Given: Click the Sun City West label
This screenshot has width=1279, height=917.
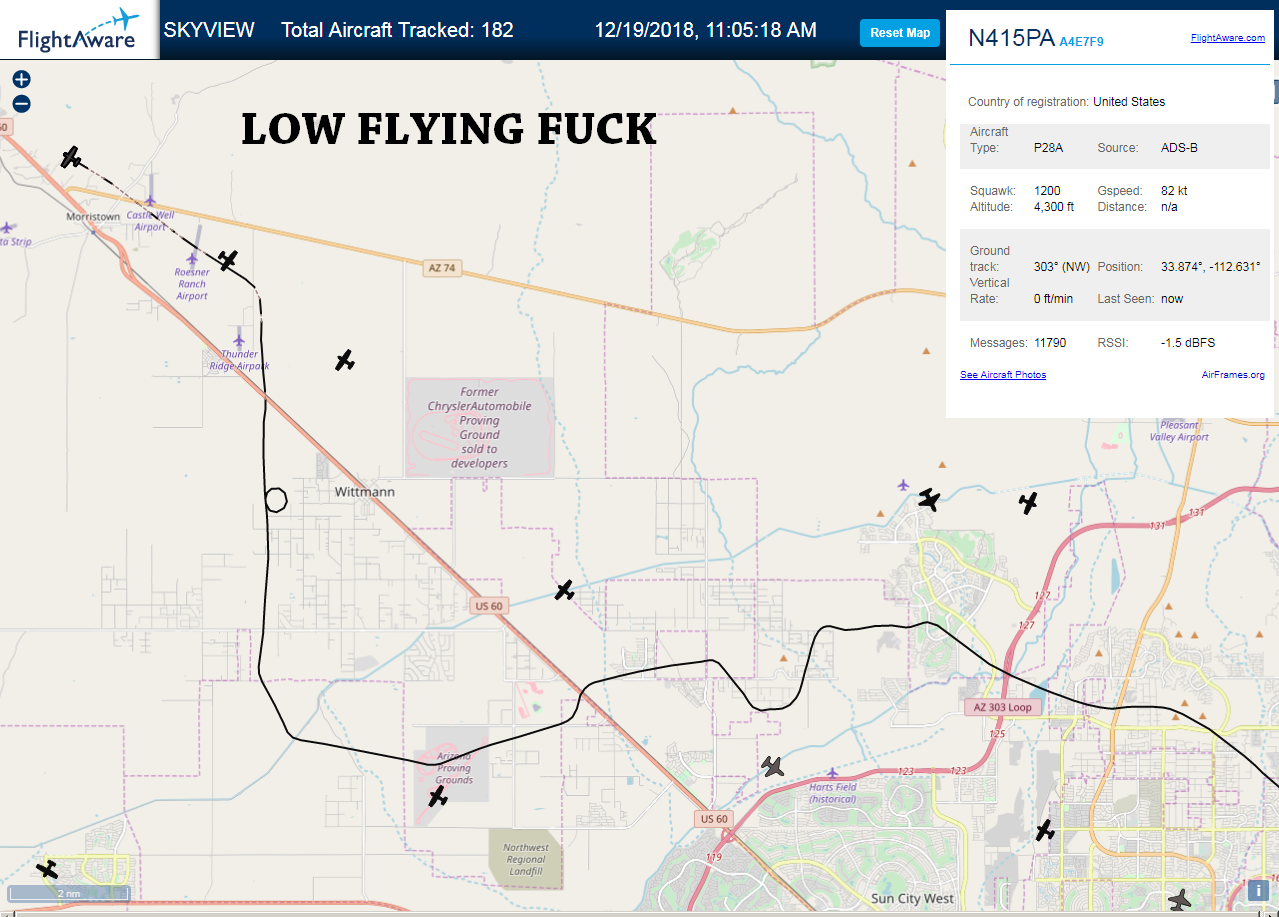Looking at the screenshot, I should pyautogui.click(x=912, y=899).
